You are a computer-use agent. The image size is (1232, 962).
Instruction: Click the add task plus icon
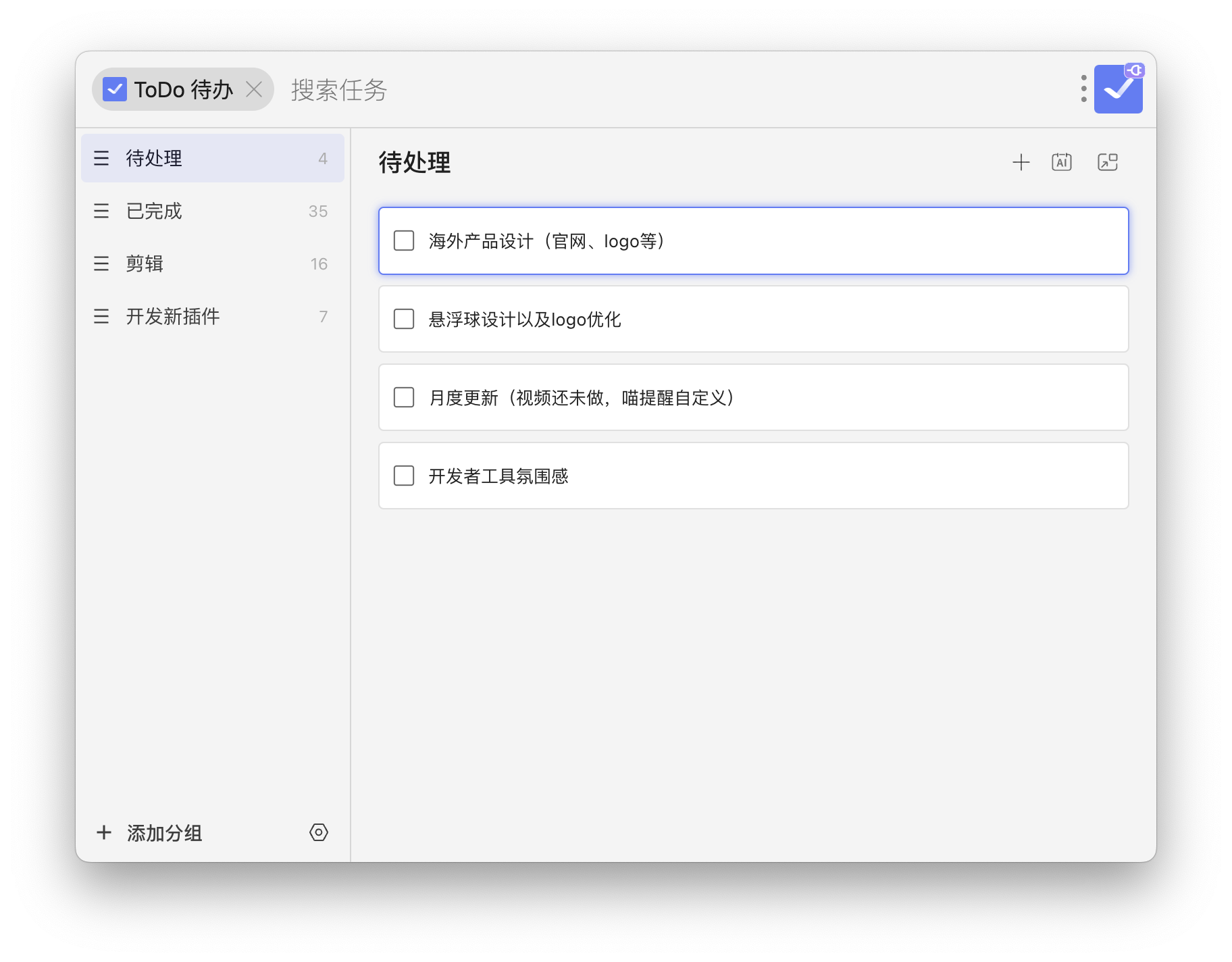pos(1021,162)
